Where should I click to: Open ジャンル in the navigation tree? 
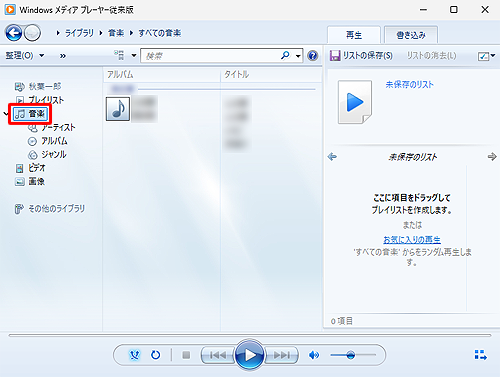47,154
